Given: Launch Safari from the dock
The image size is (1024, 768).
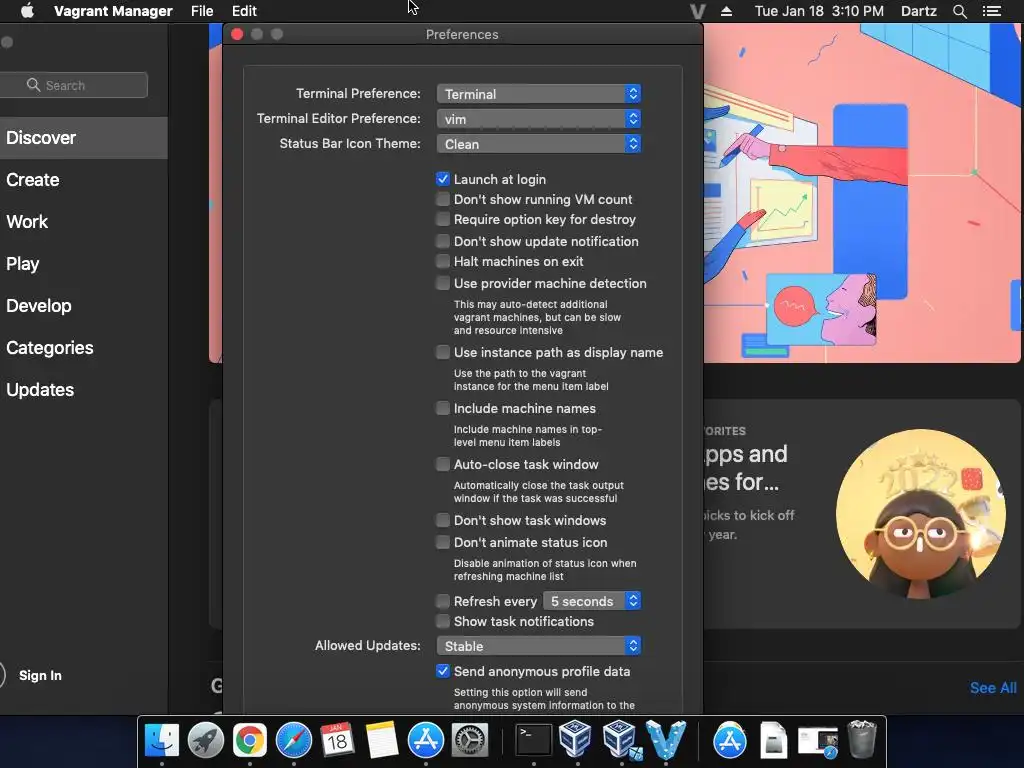Looking at the screenshot, I should (x=294, y=740).
